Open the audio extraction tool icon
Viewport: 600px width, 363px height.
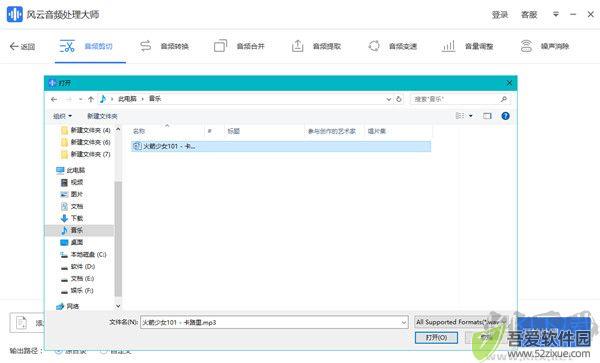(x=298, y=46)
